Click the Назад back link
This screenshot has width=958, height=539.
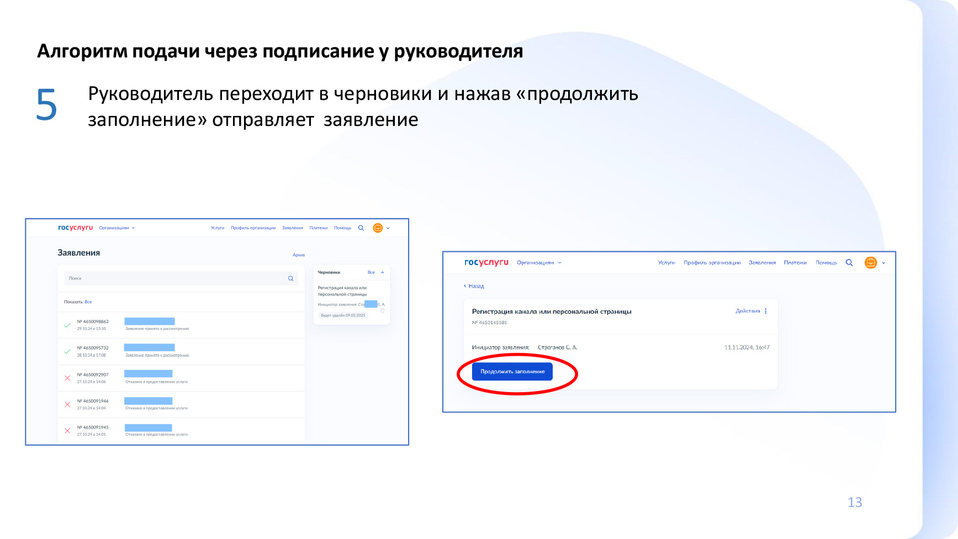tap(474, 286)
